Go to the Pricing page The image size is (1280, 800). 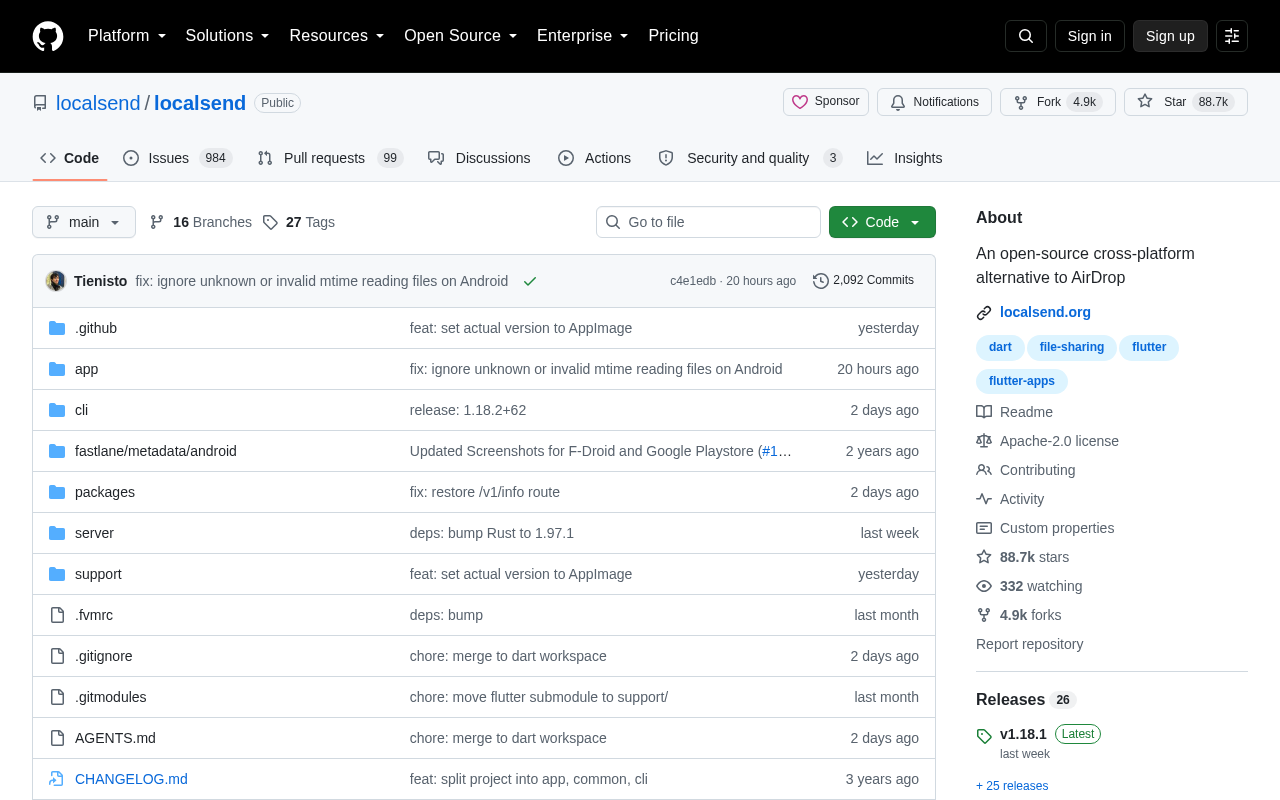coord(673,36)
